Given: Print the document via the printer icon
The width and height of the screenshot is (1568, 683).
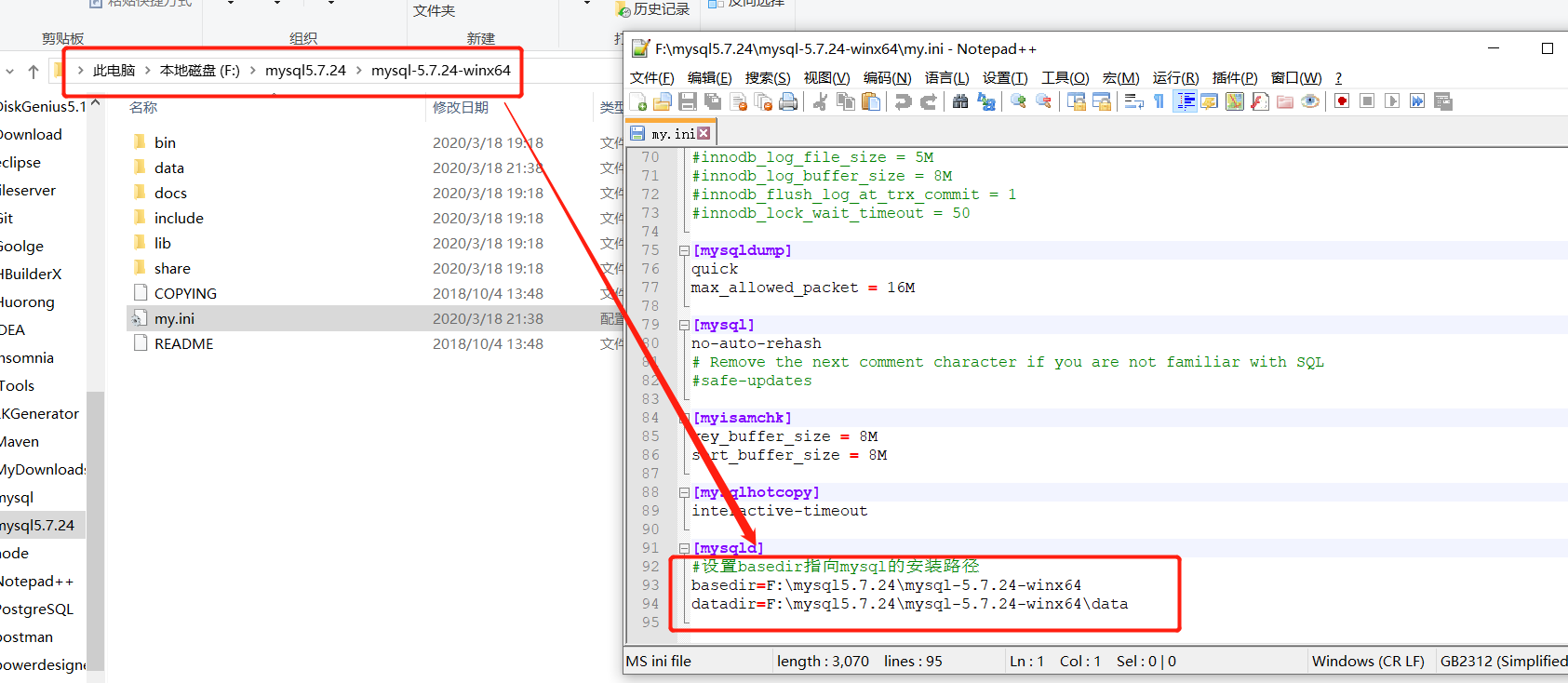Looking at the screenshot, I should click(x=788, y=101).
